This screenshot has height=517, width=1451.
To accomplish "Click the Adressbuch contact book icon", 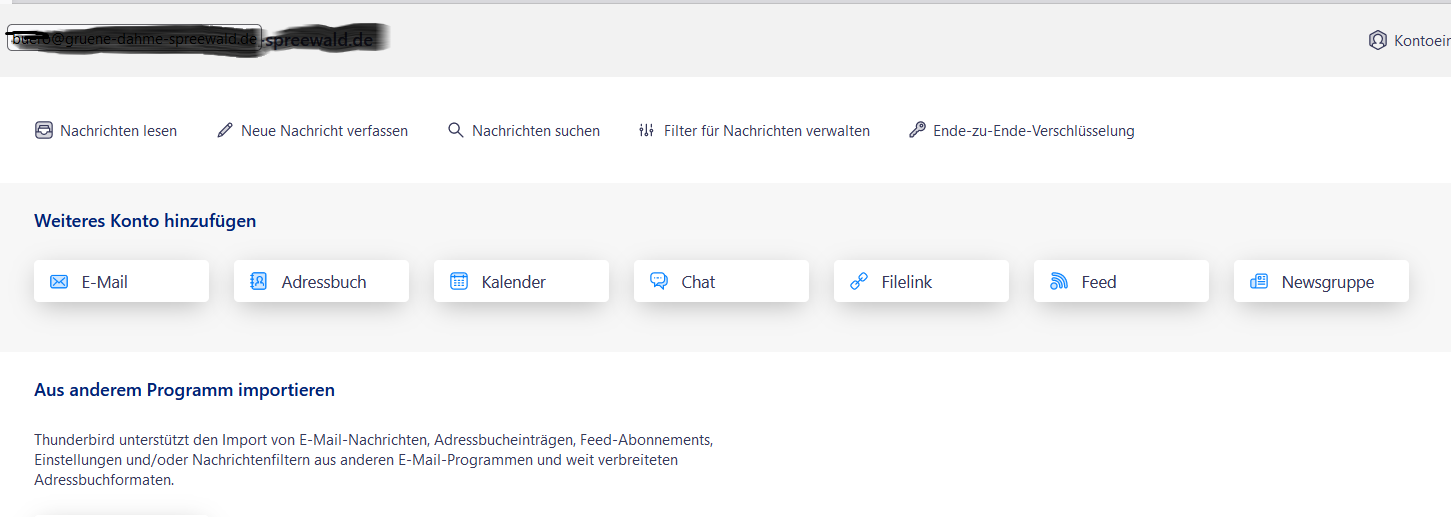I will click(x=259, y=281).
